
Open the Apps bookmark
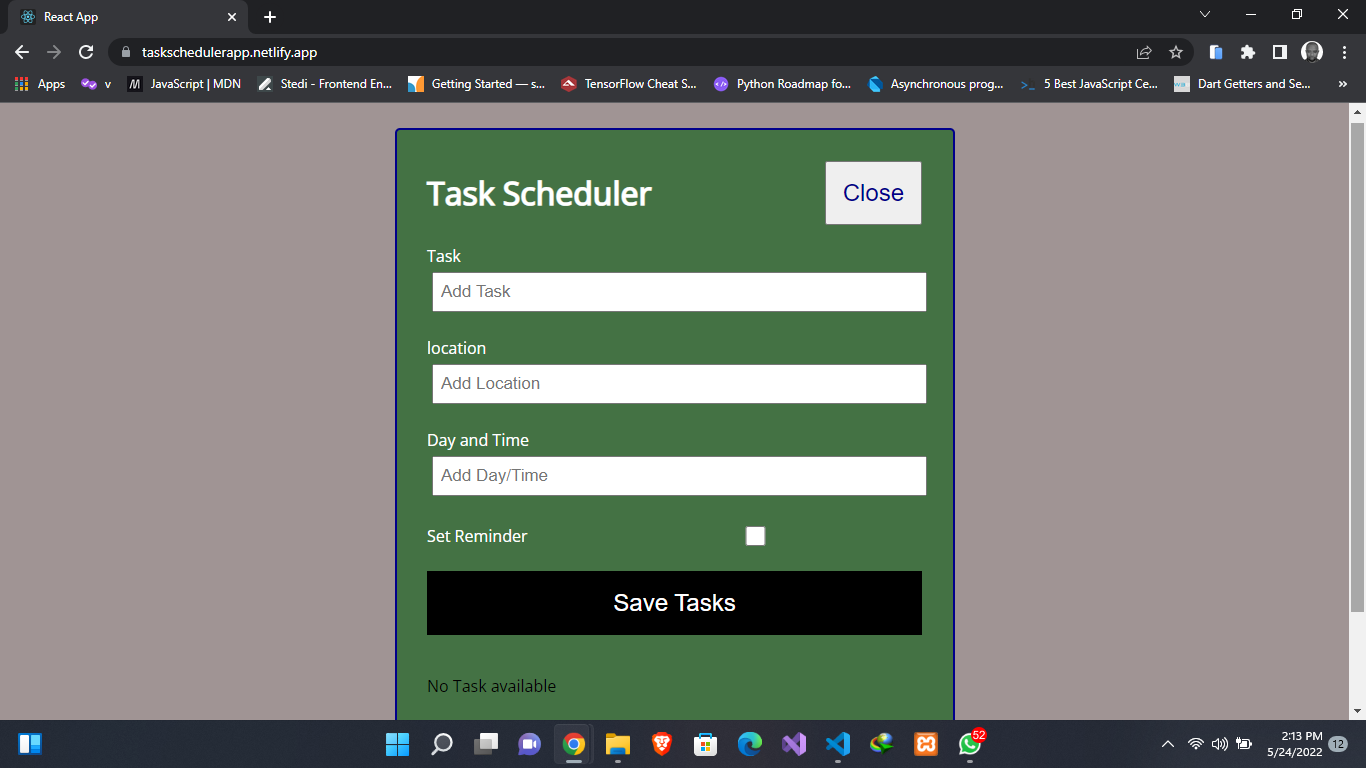[x=40, y=84]
